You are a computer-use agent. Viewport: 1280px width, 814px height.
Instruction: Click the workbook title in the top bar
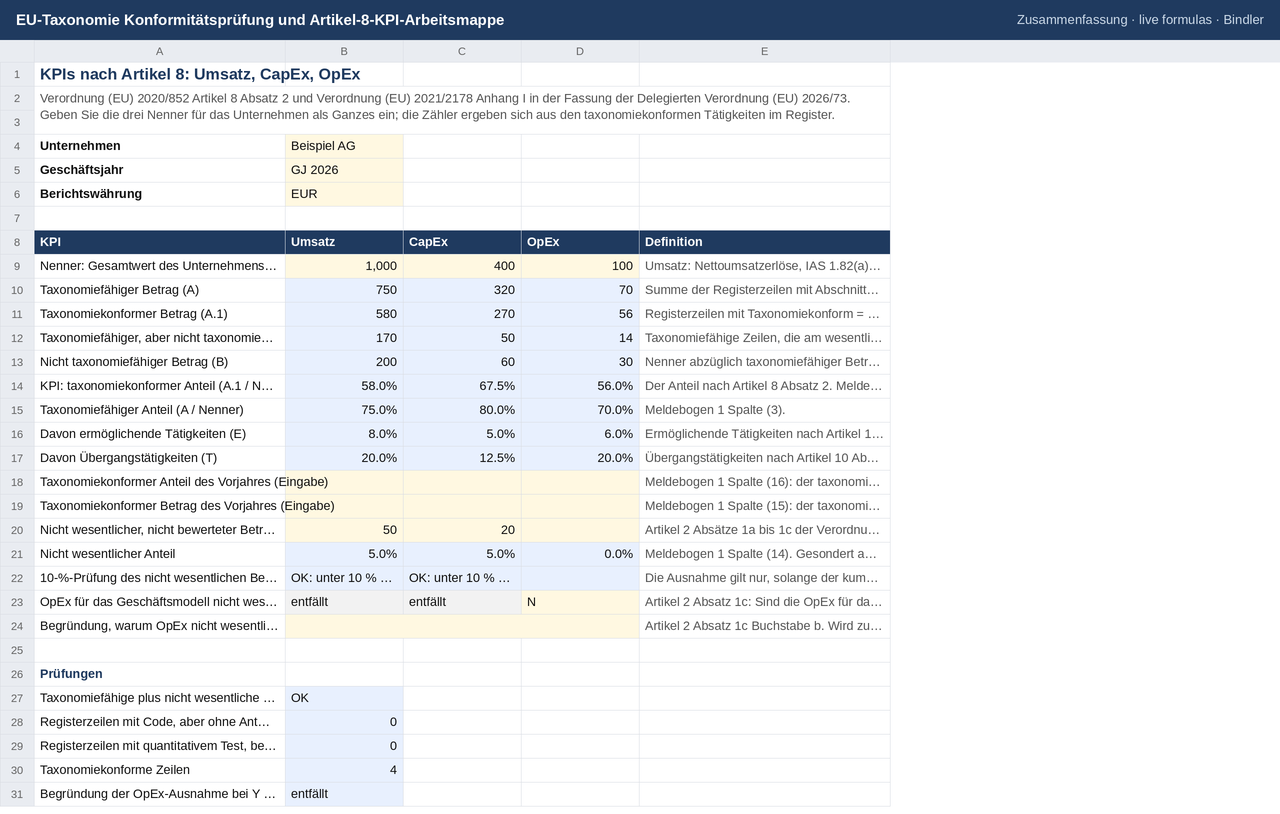click(x=260, y=20)
